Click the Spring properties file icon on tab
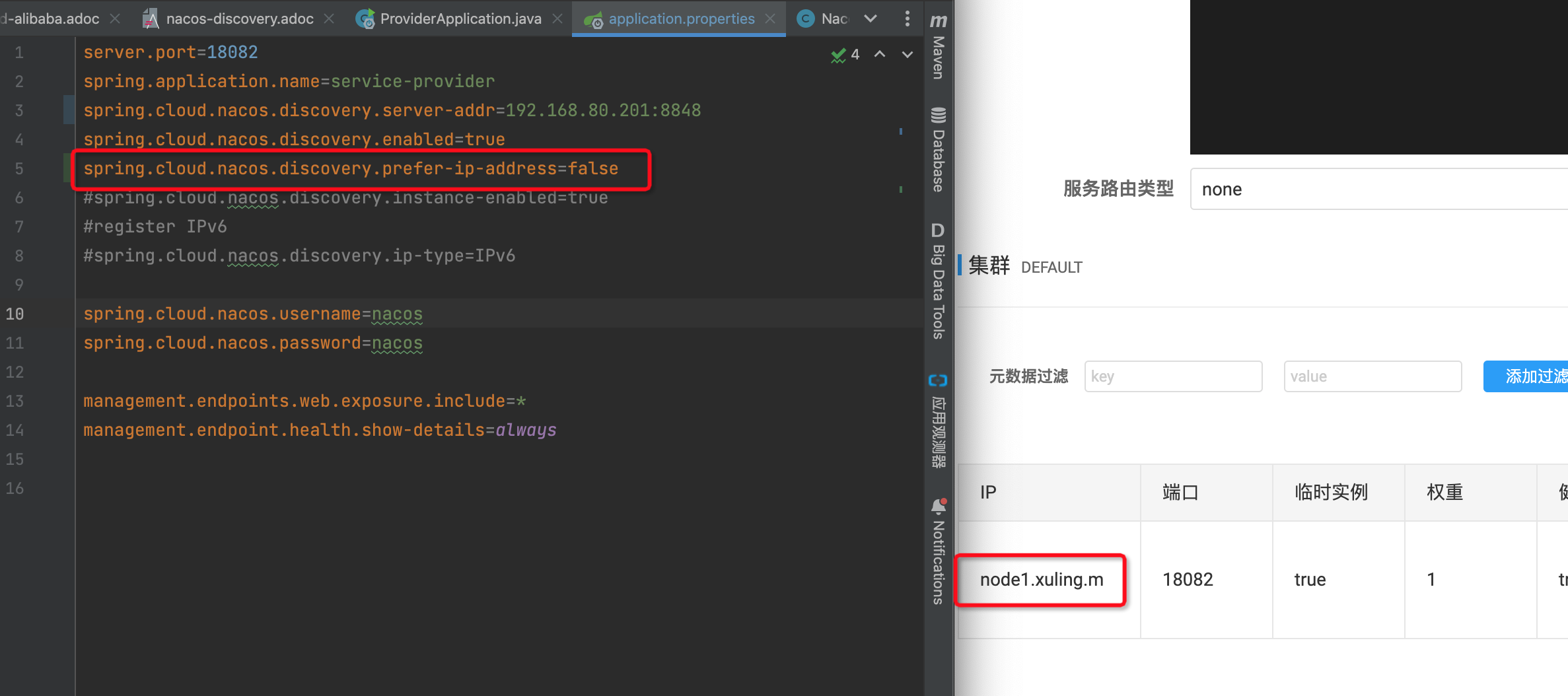The width and height of the screenshot is (1568, 696). 593,20
